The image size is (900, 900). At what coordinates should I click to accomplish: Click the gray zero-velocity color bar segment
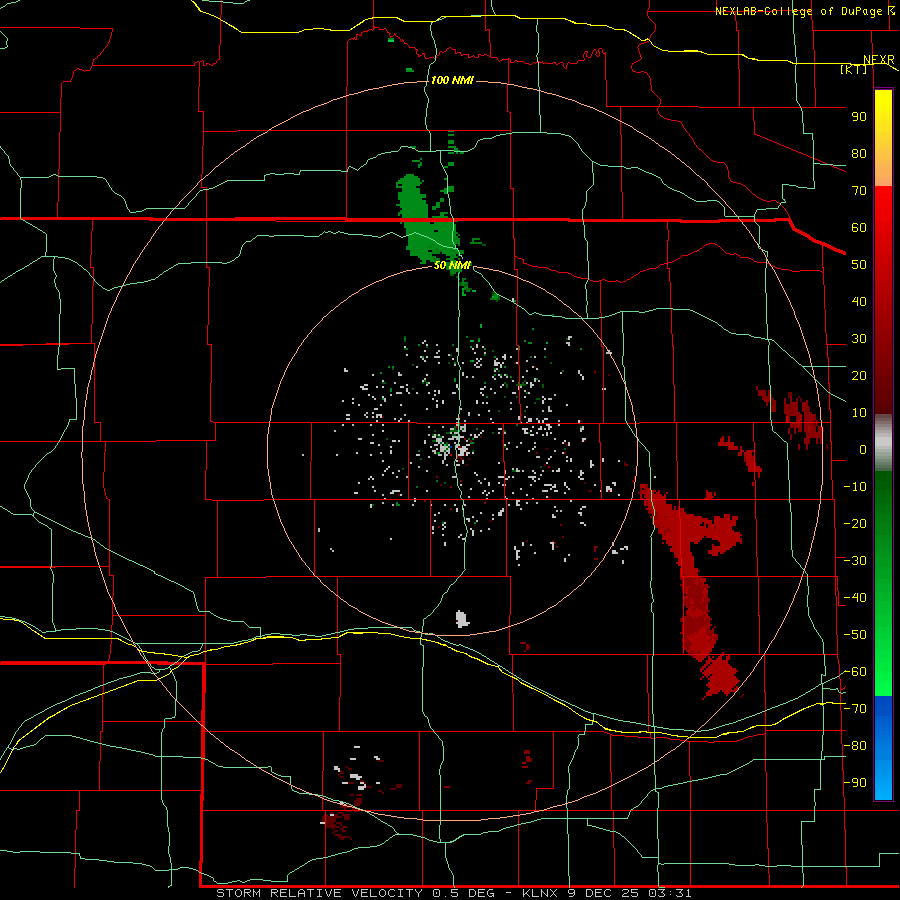[x=883, y=443]
